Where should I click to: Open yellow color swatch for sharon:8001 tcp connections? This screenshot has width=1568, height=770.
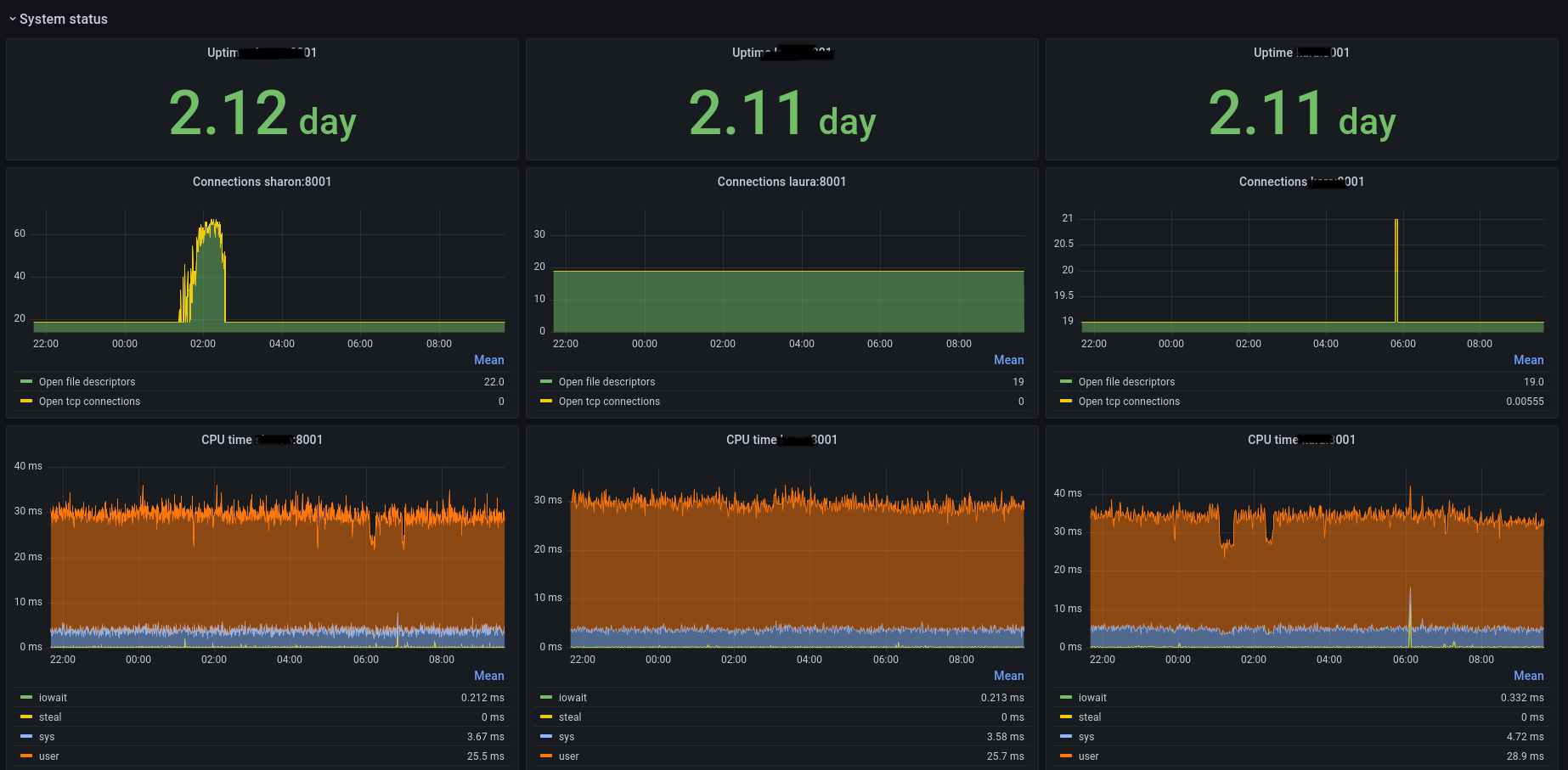tap(26, 401)
